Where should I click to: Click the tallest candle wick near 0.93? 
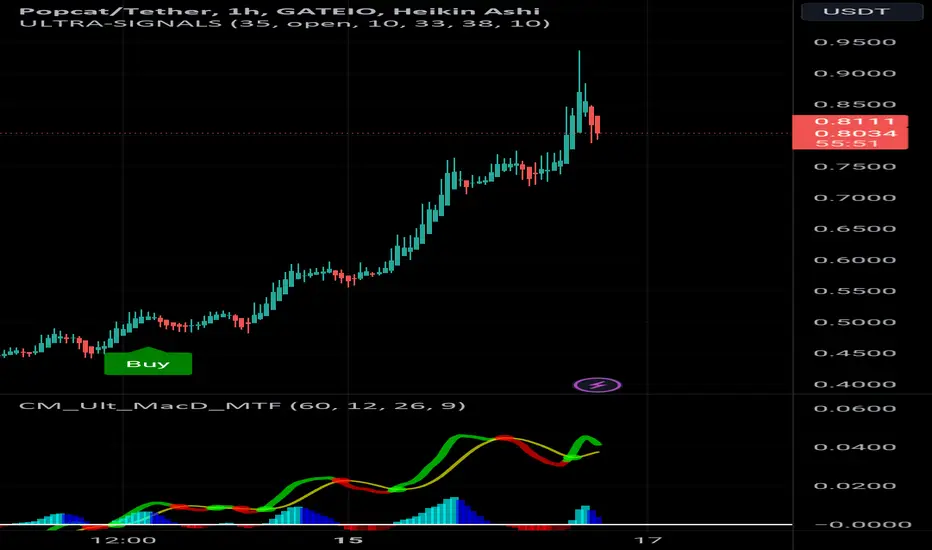pos(579,71)
